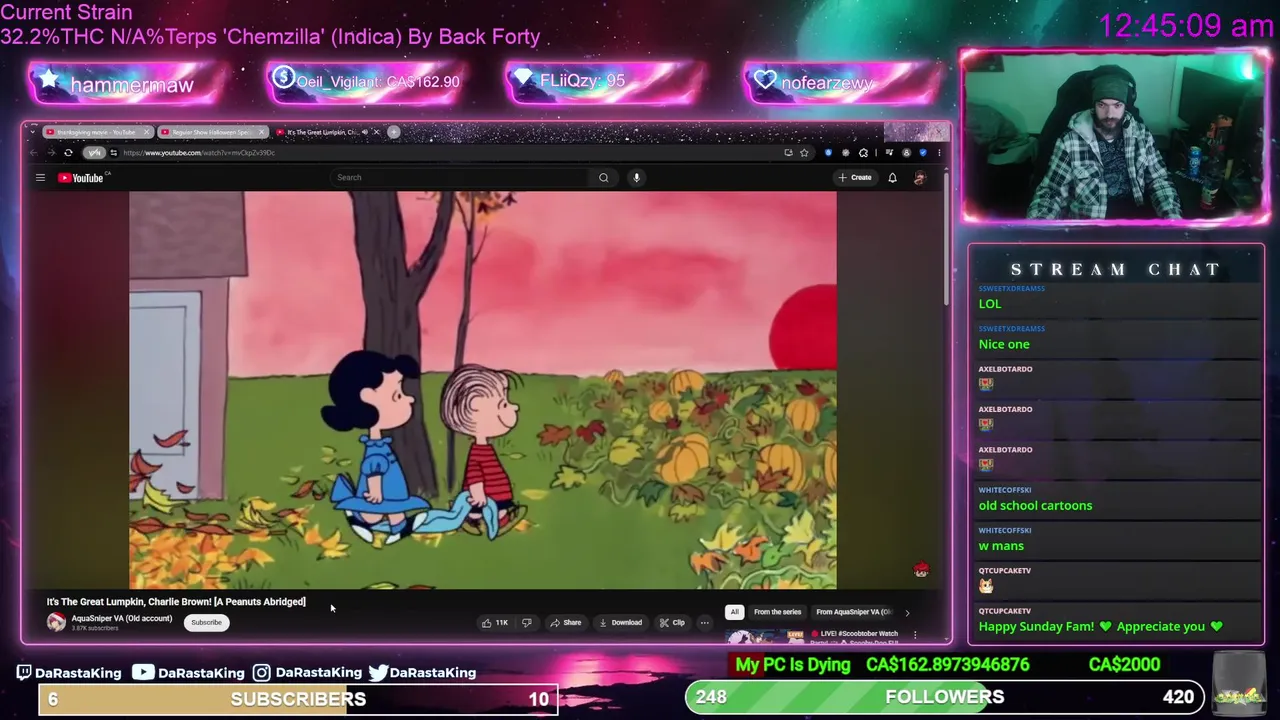The height and width of the screenshot is (720, 1280).
Task: Click the 'LIVE! #Scoobtober Watch' recommended video
Action: coord(820,634)
